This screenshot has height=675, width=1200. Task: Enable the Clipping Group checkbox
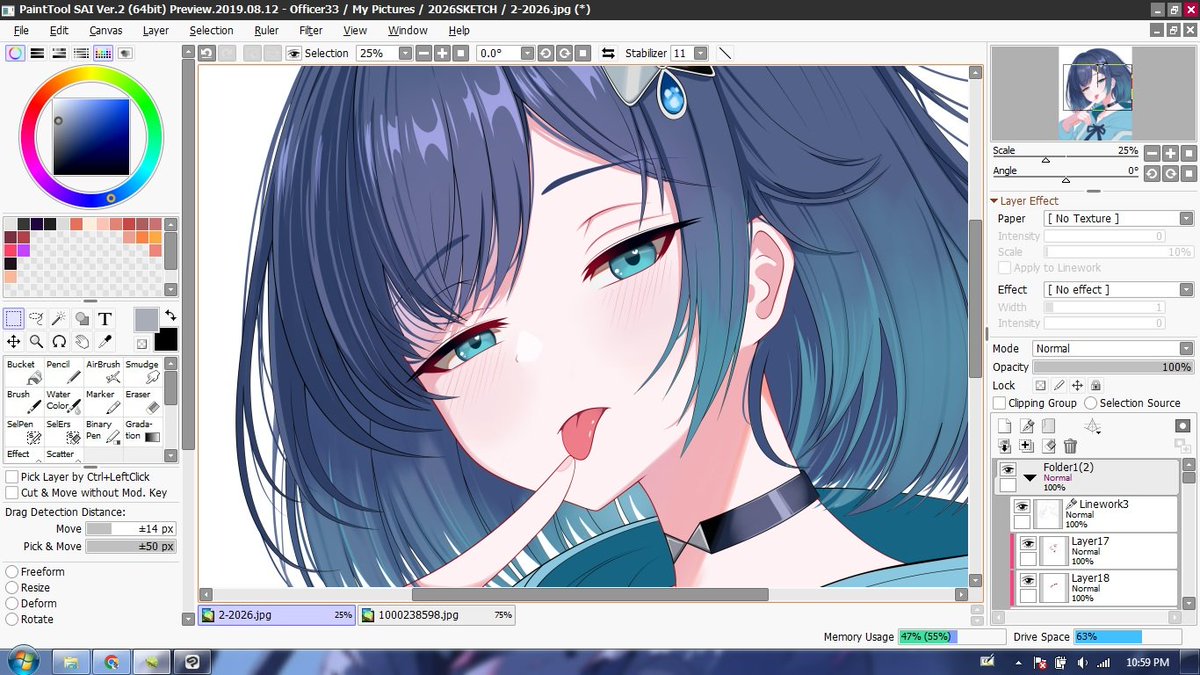(x=1000, y=403)
